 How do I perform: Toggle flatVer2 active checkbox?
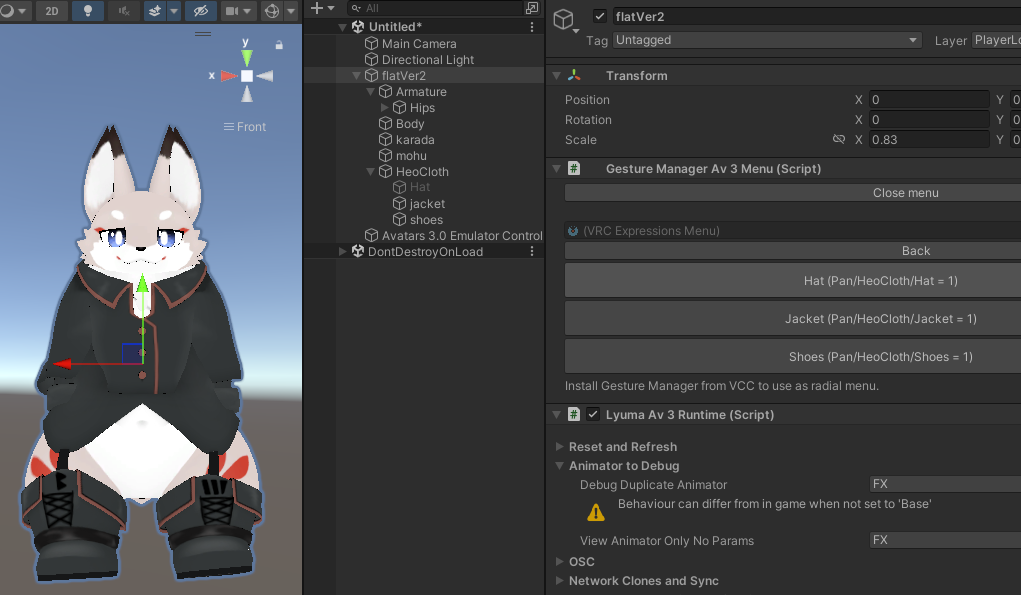pos(600,16)
